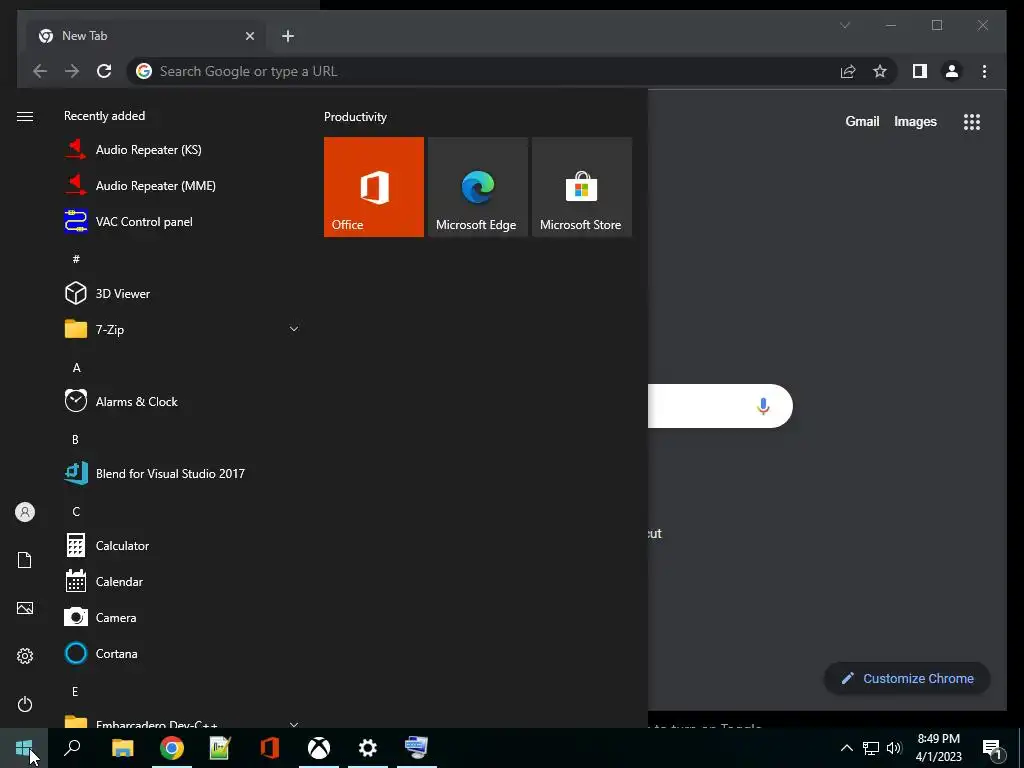This screenshot has height=768, width=1024.
Task: Launch the Camera app
Action: click(x=182, y=617)
